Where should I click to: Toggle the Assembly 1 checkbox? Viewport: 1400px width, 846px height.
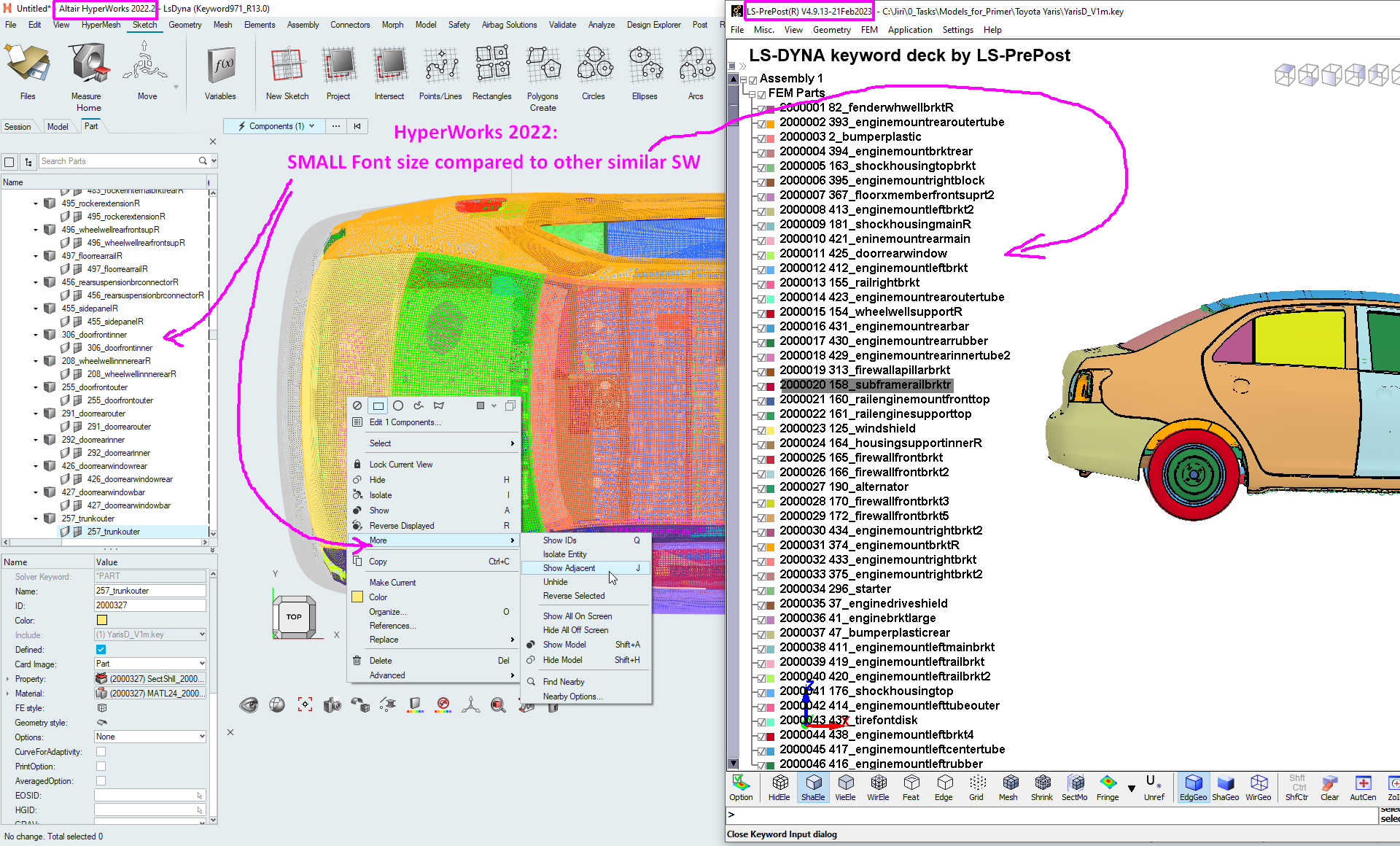point(752,80)
